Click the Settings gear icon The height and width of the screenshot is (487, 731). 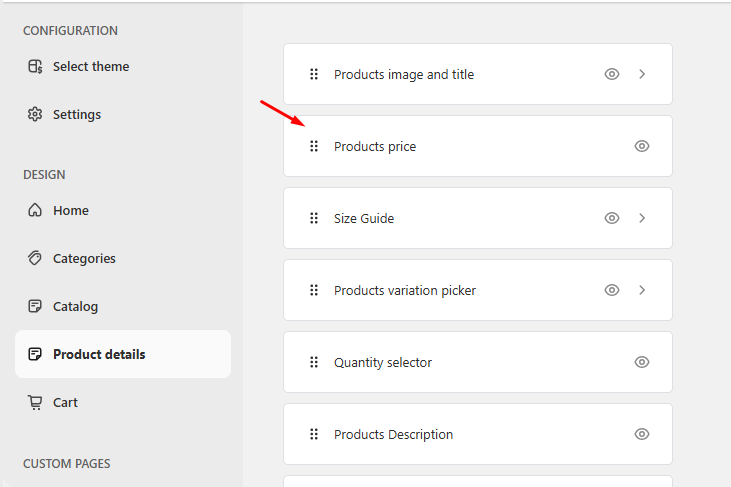click(35, 114)
